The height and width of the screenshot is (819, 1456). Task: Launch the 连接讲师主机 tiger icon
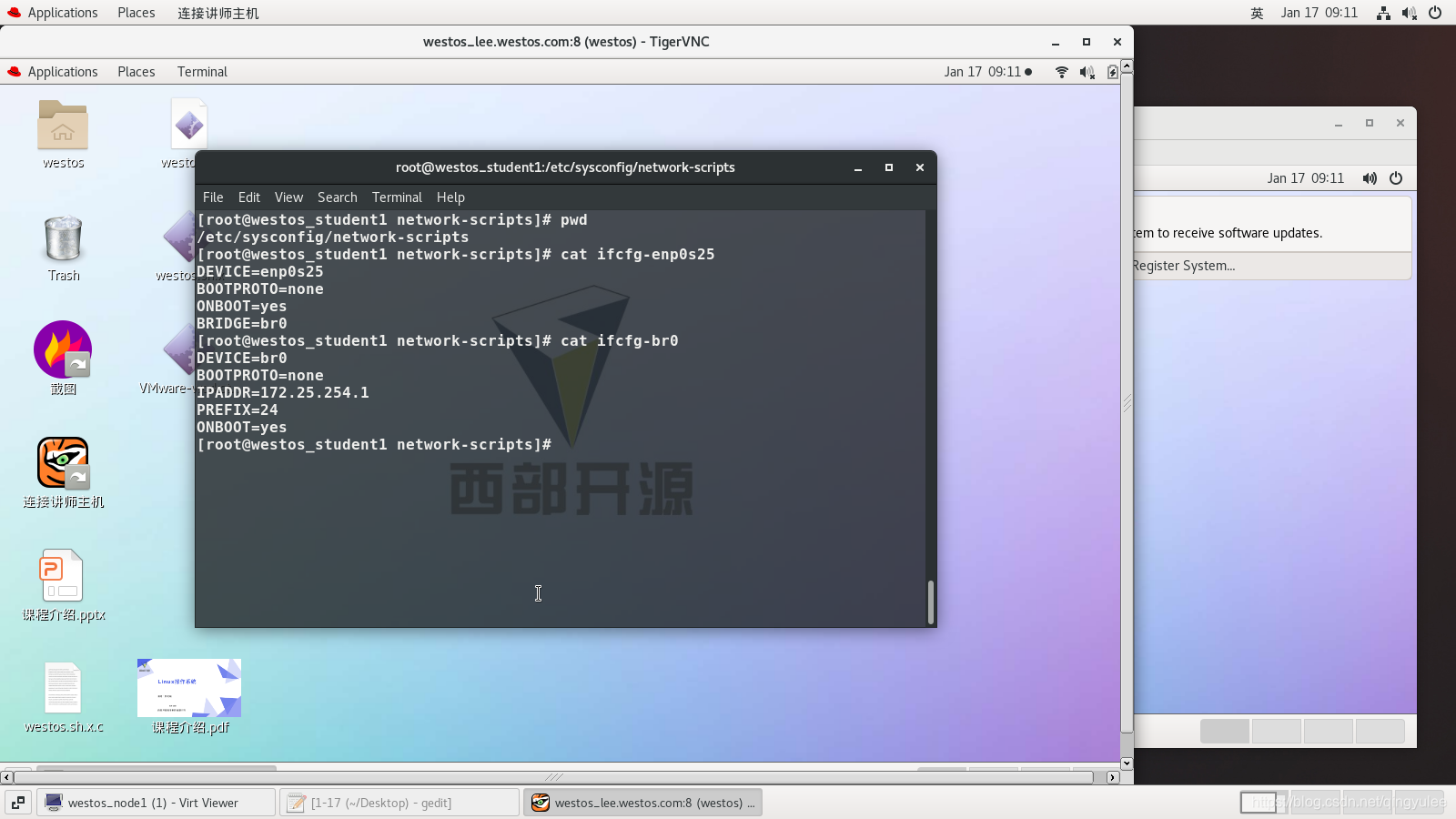click(63, 463)
